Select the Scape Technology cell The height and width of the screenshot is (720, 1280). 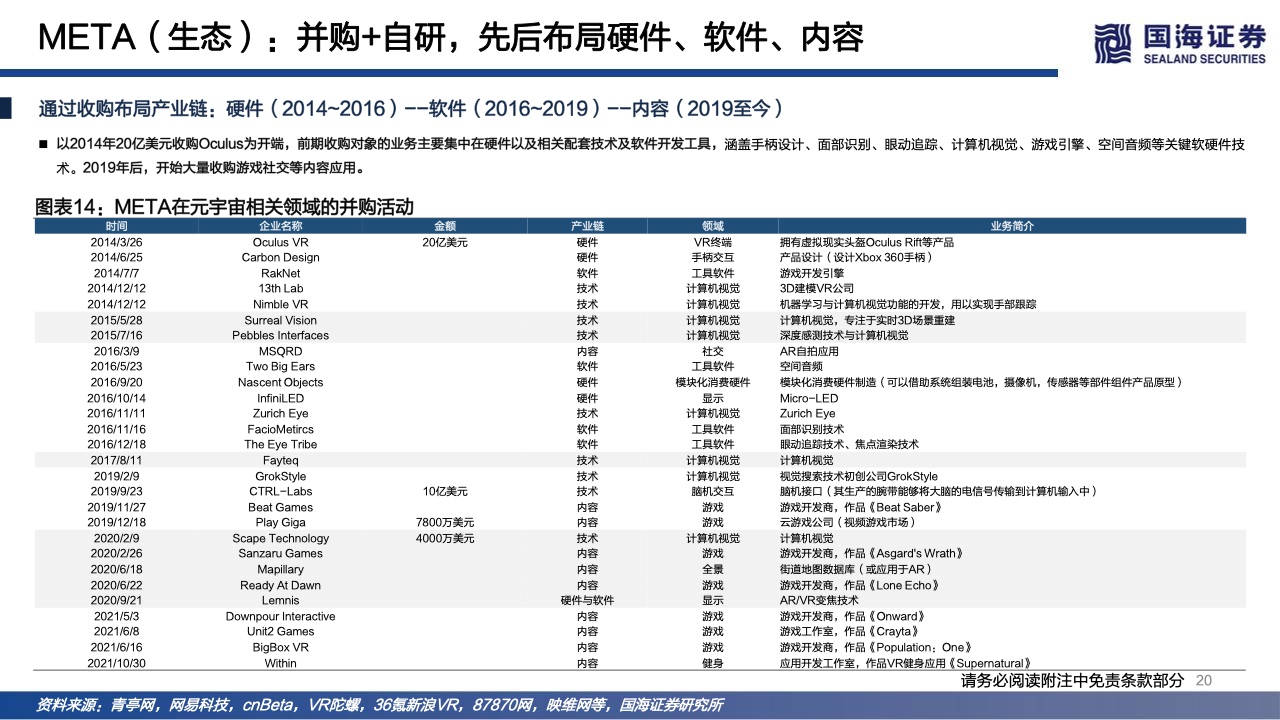point(280,538)
